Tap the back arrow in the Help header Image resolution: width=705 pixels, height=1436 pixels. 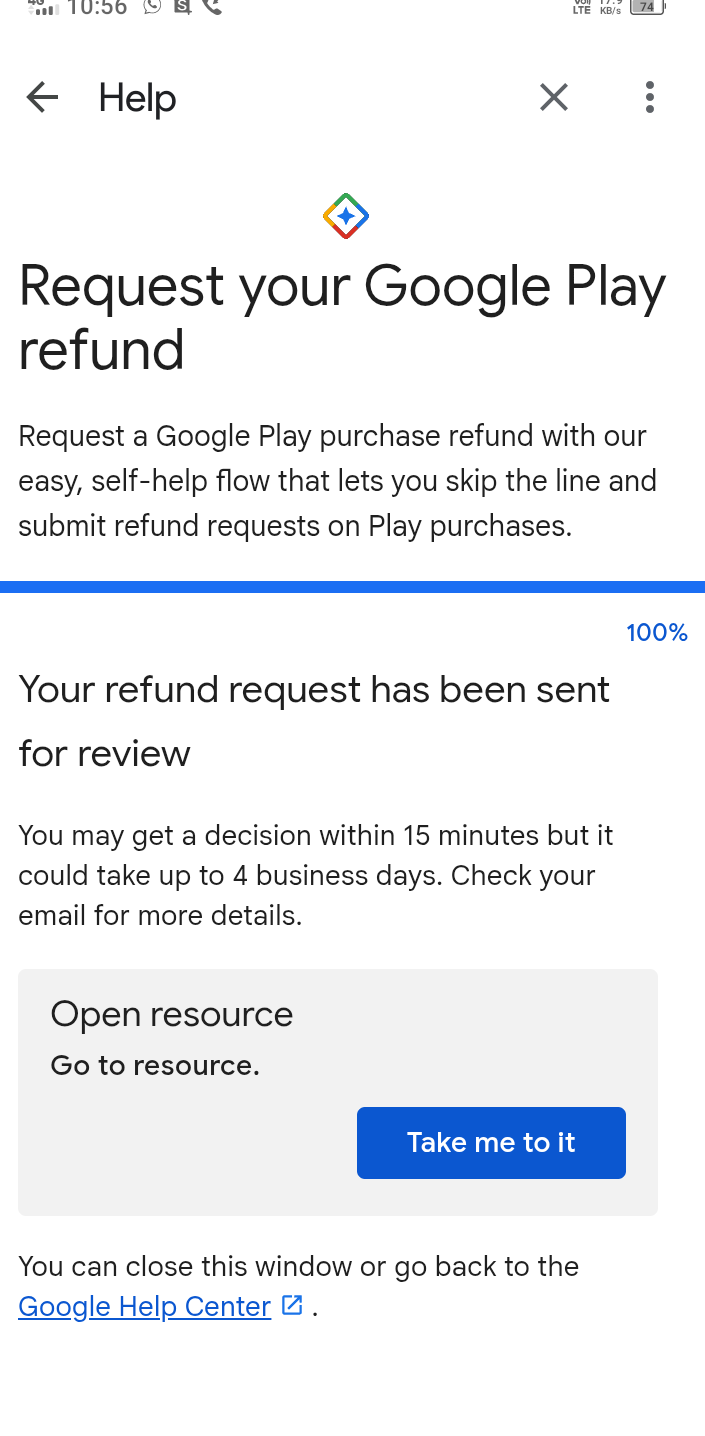click(x=42, y=98)
